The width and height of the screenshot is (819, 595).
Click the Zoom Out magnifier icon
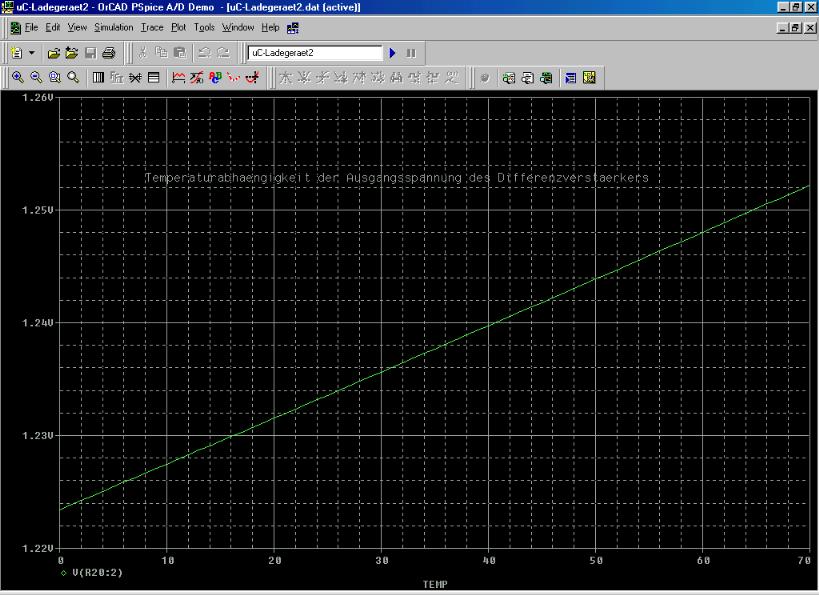click(36, 78)
